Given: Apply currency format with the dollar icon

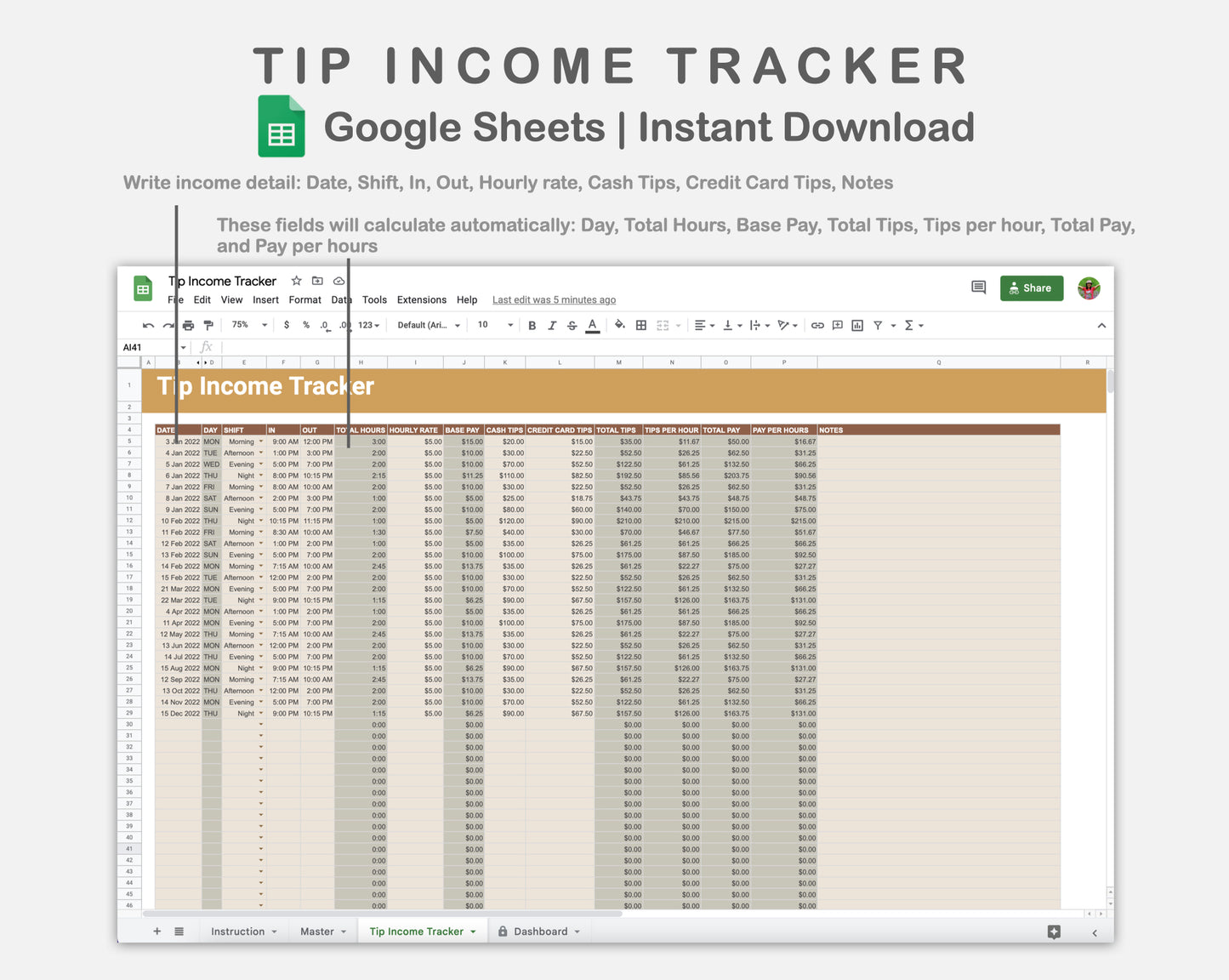Looking at the screenshot, I should click(x=287, y=325).
